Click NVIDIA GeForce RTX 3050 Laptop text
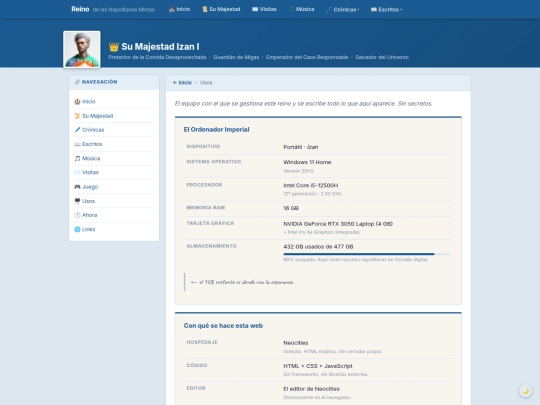The height and width of the screenshot is (405, 540). (338, 224)
